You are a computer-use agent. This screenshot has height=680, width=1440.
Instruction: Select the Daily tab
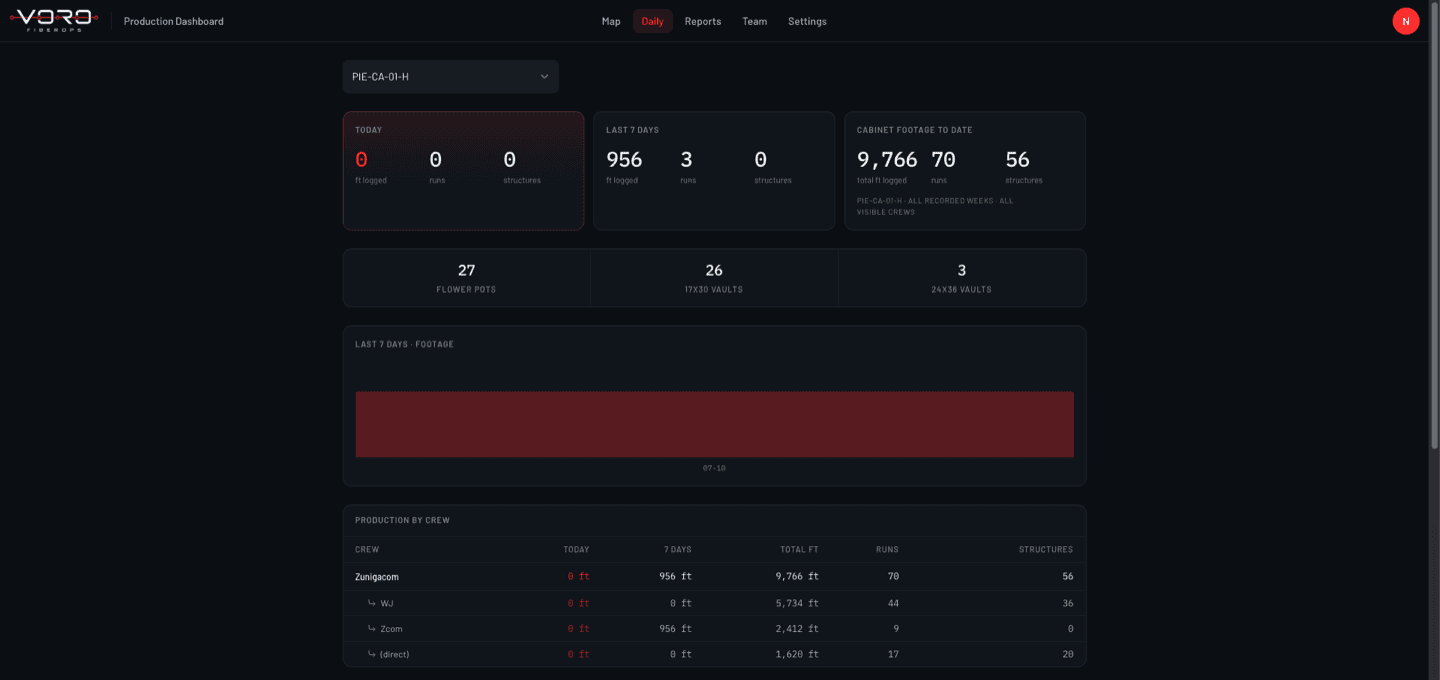pyautogui.click(x=652, y=21)
